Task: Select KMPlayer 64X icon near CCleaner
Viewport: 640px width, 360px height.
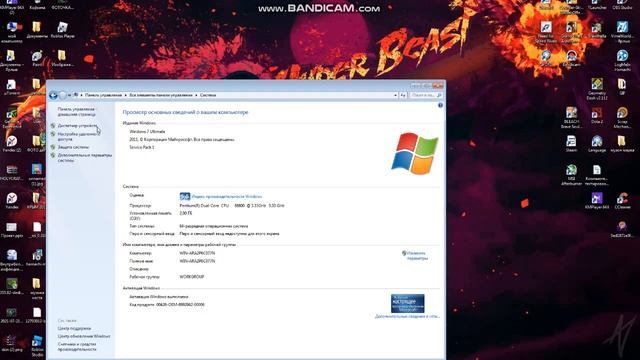Action: pyautogui.click(x=597, y=201)
